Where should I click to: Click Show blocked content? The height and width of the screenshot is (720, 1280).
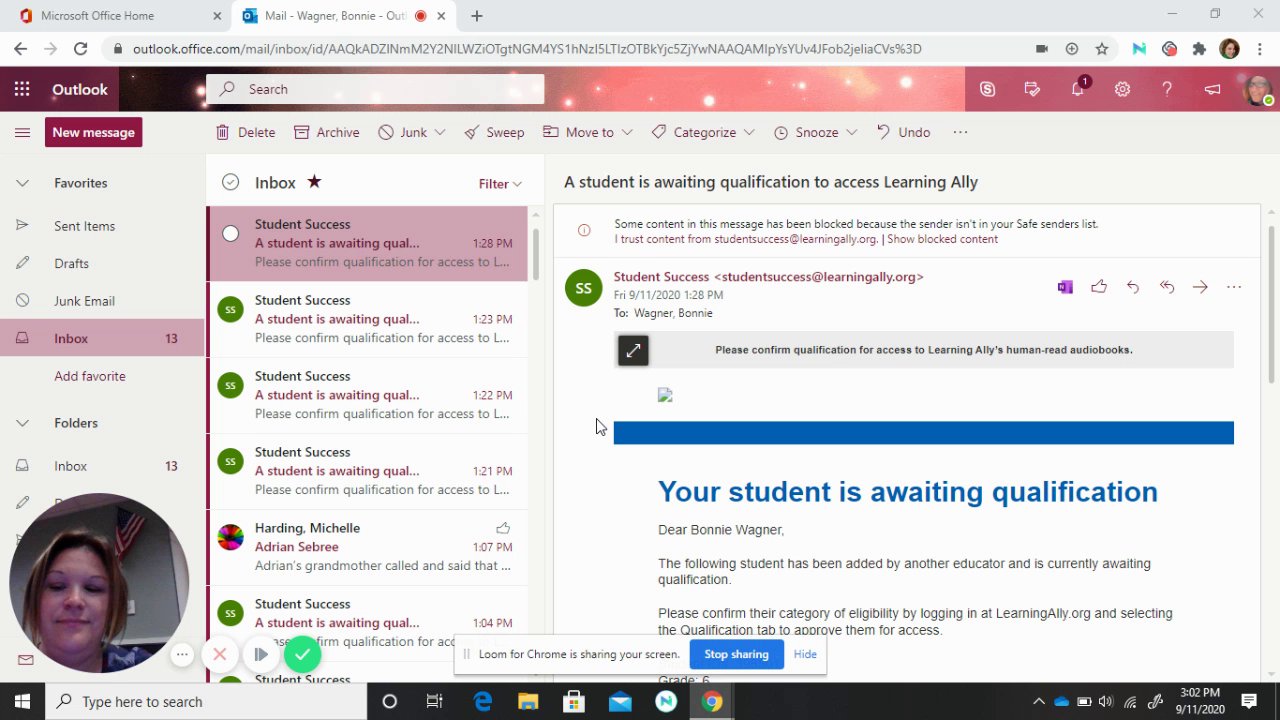942,239
